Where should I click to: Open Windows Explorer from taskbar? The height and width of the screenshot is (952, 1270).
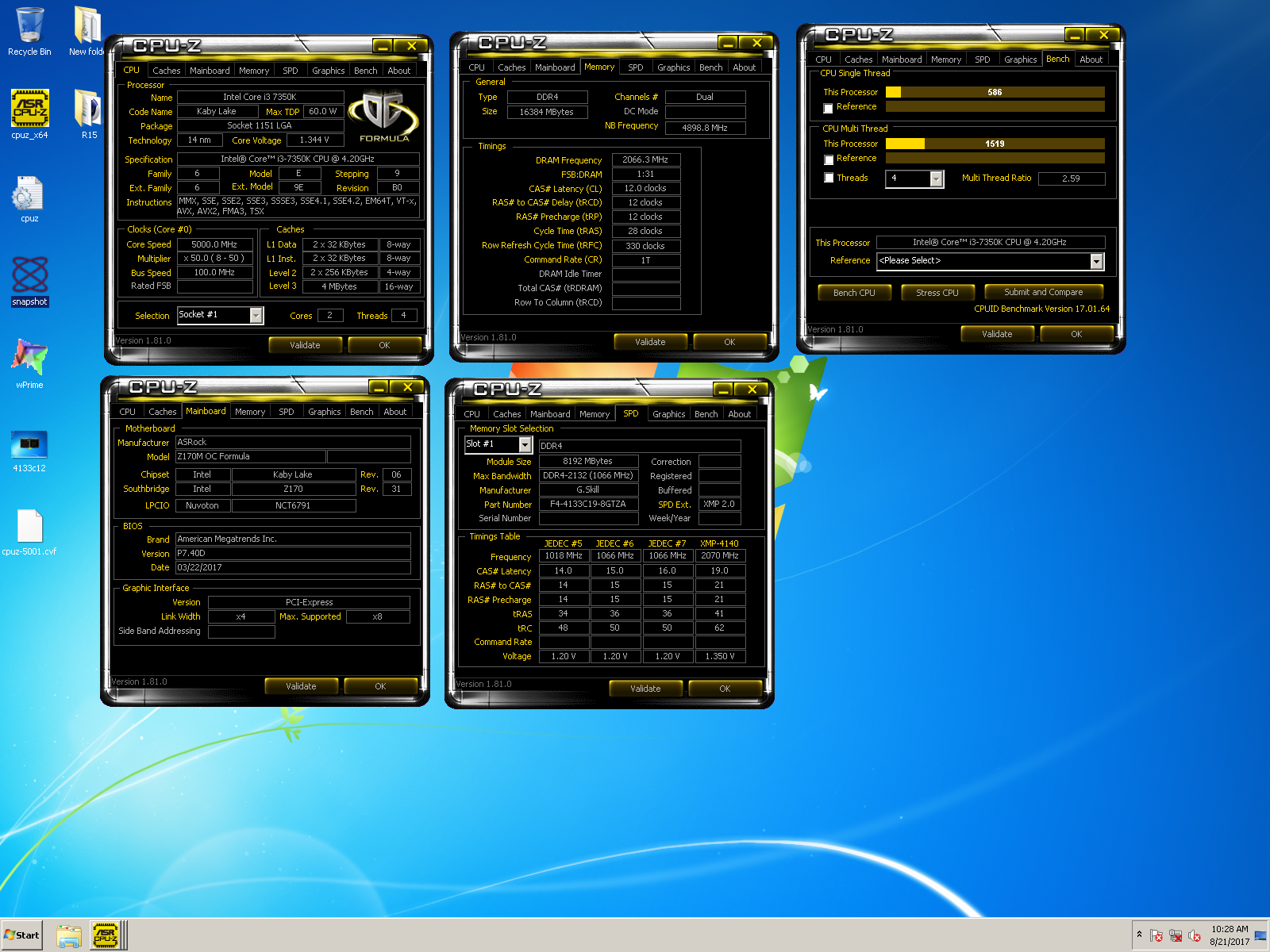pos(69,936)
